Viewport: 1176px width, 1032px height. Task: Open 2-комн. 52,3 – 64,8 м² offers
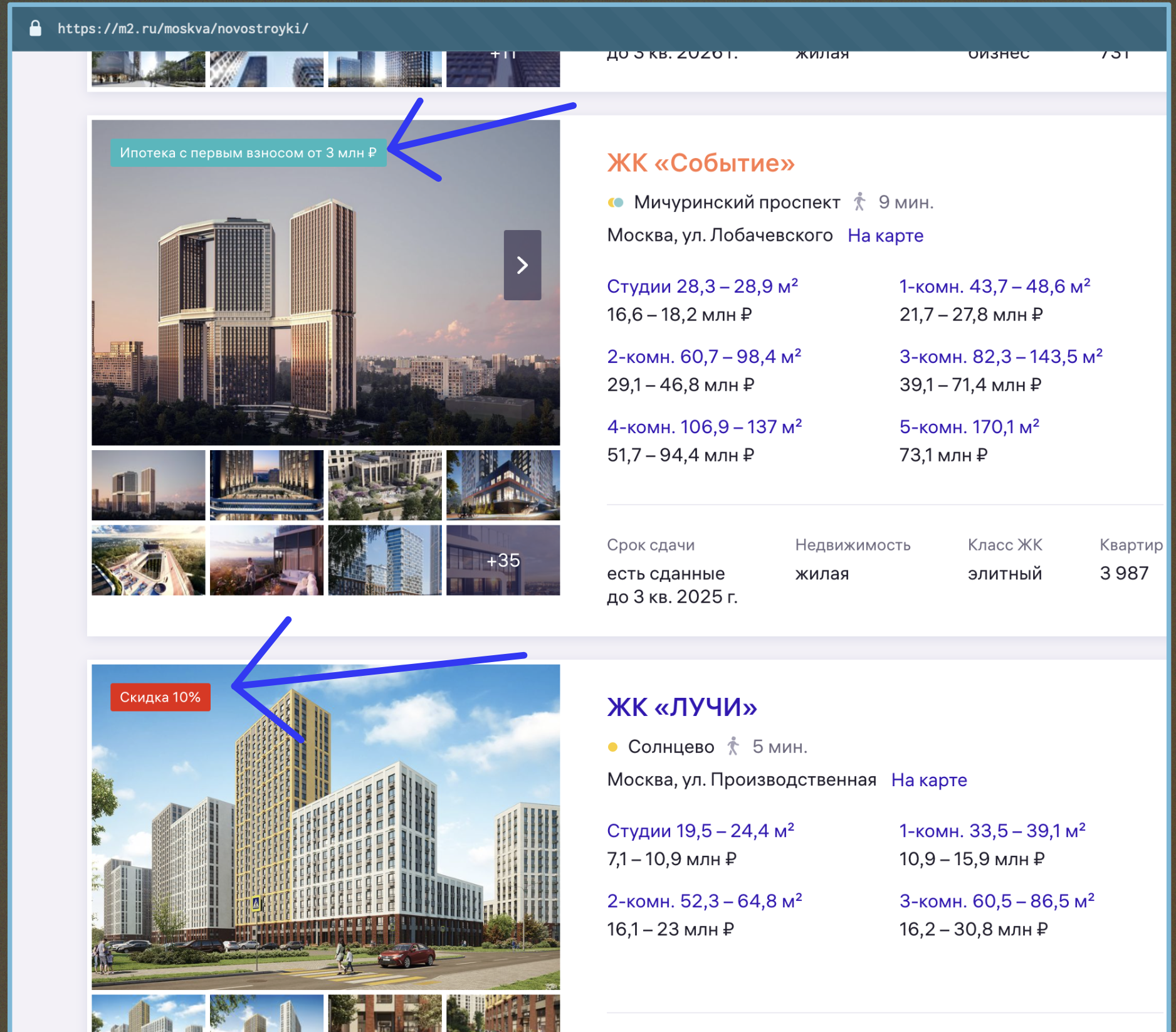[705, 901]
